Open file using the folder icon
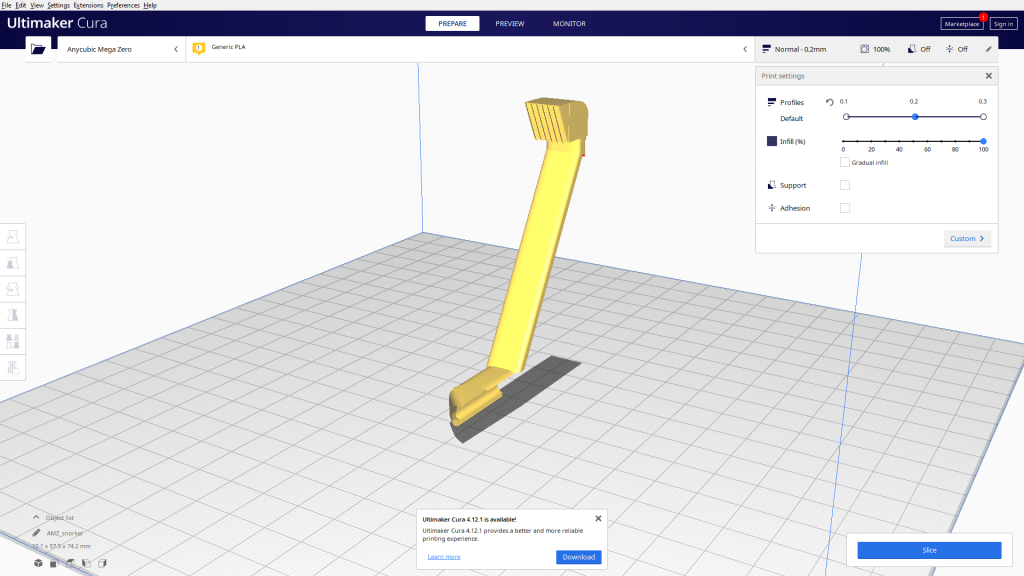 pos(38,49)
